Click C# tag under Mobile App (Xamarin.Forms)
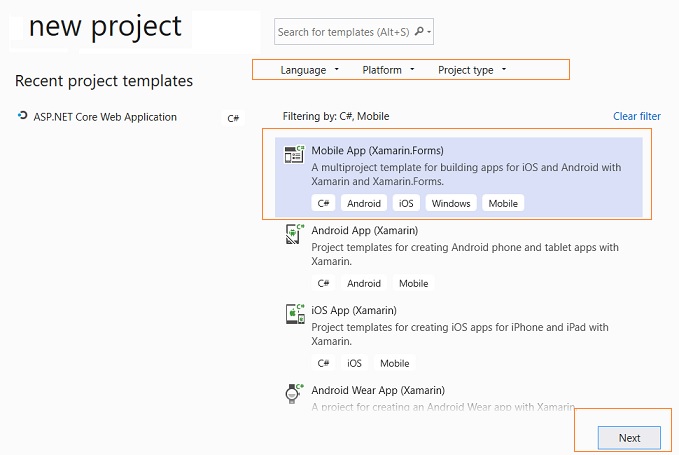Image resolution: width=679 pixels, height=455 pixels. click(323, 203)
